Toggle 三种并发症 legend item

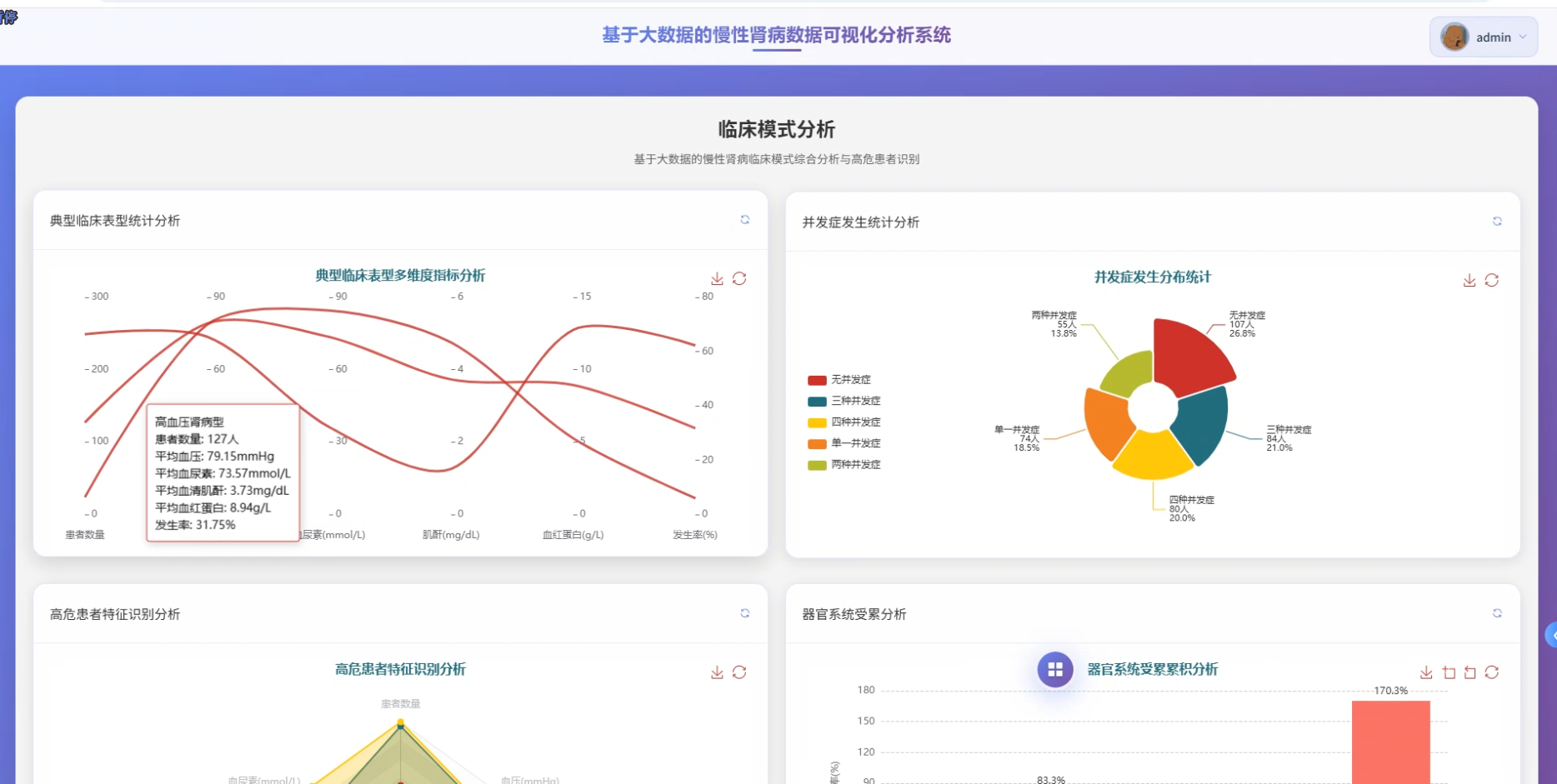point(844,401)
